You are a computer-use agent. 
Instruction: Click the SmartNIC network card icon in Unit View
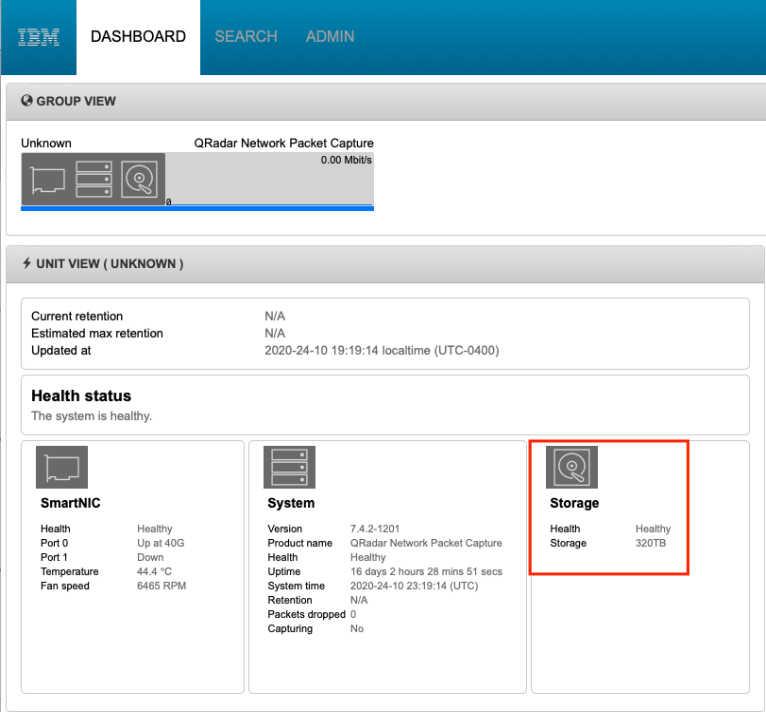(62, 467)
